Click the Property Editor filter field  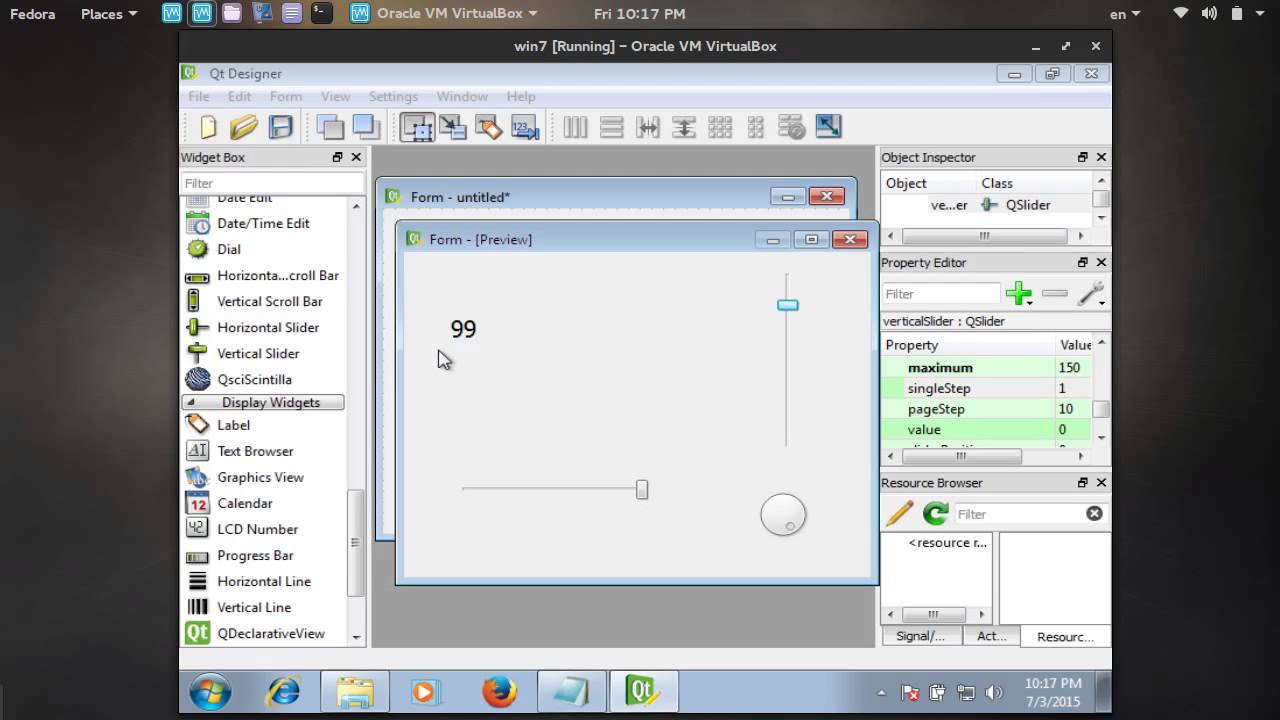point(941,293)
